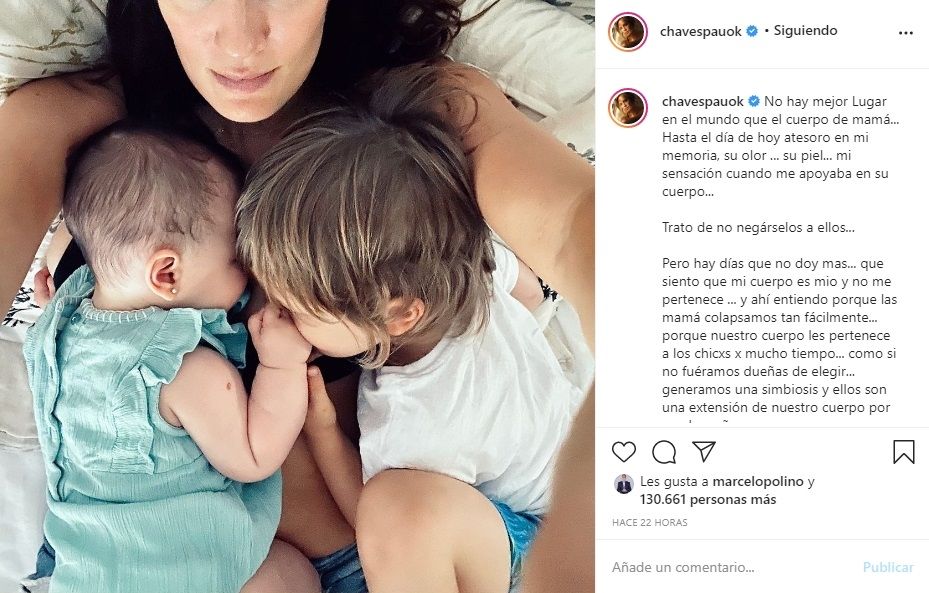Open the header chavespauok username link

701,31
